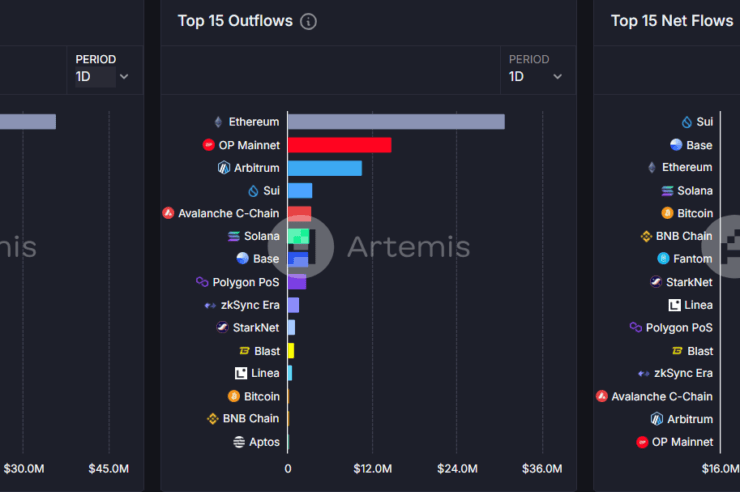The image size is (740, 492).
Task: Click the '$30.0M' axis label in left panel
Action: coord(24,468)
